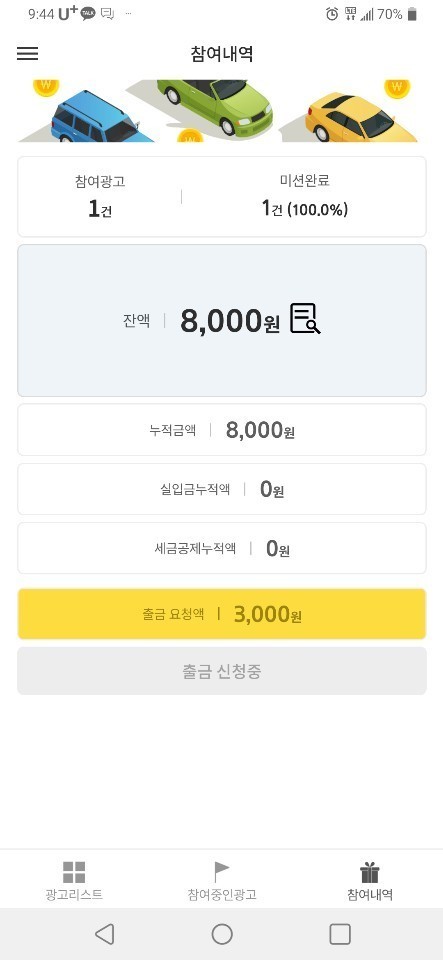Select 참여내역 gift icon tab
This screenshot has width=443, height=960.
[x=370, y=880]
